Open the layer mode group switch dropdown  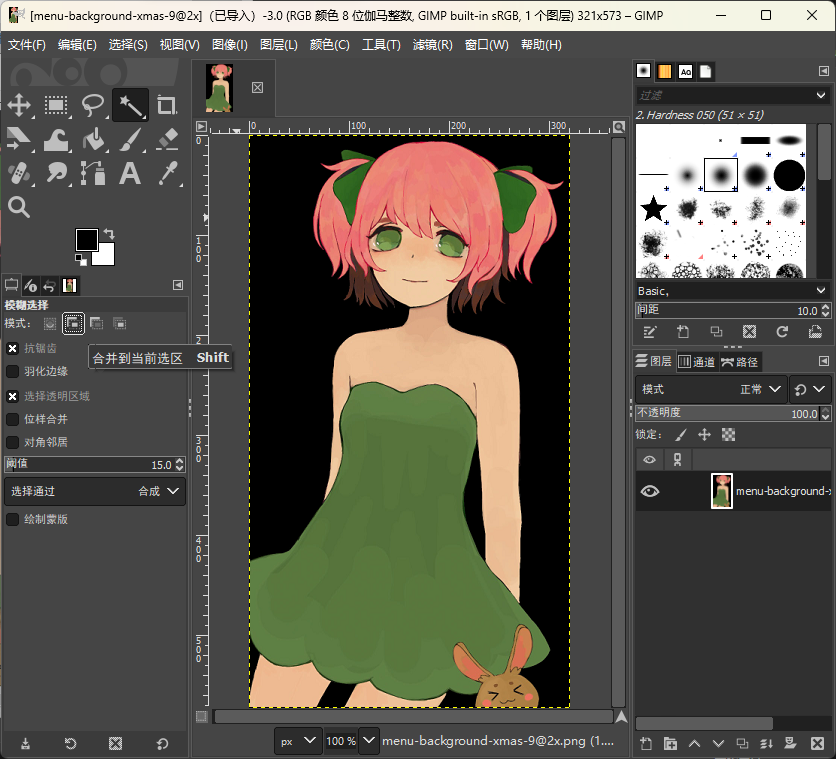tap(809, 390)
